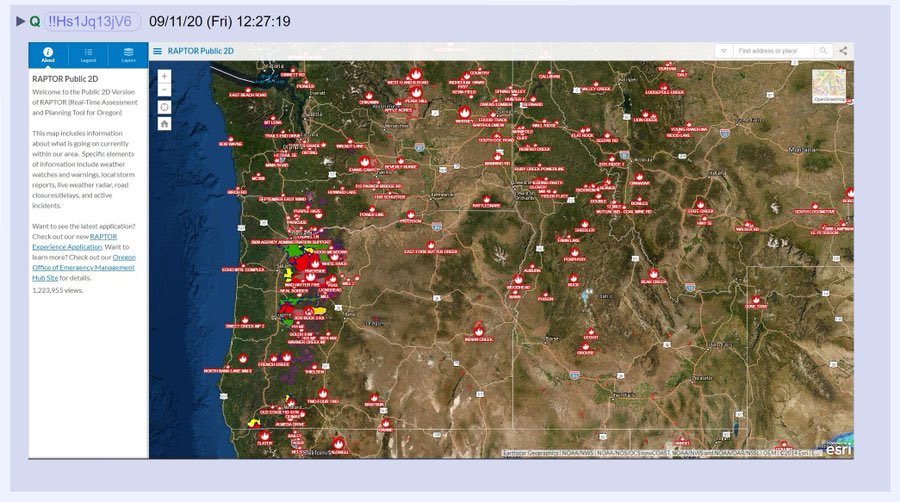
Task: Click the Valley Creek fire label
Action: [x=596, y=89]
